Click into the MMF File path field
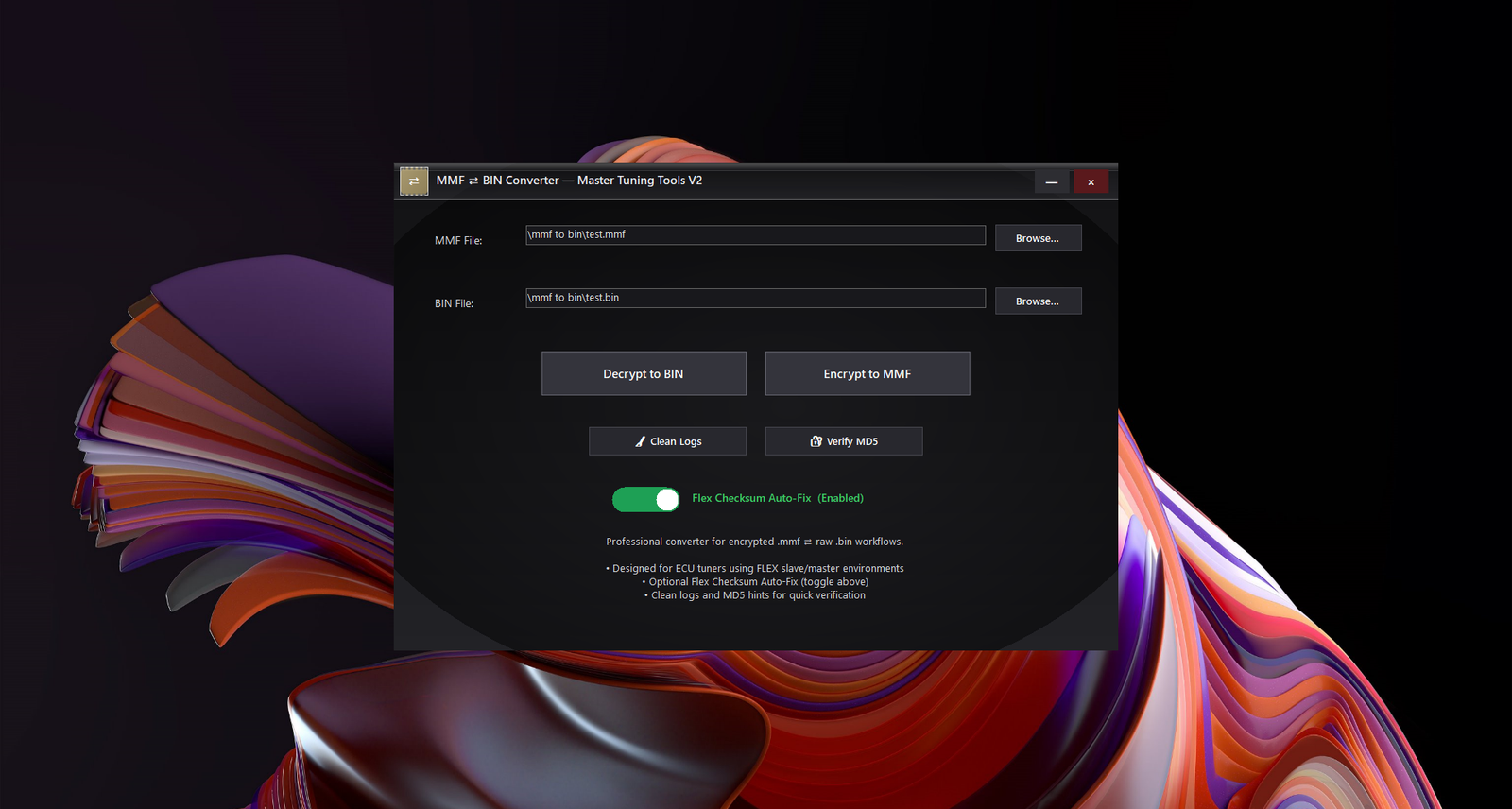This screenshot has width=1512, height=809. (755, 235)
